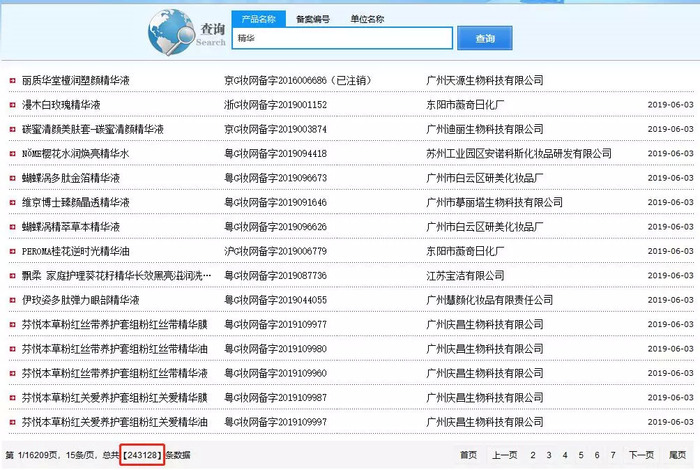Go to 尾页 last page
Image resolution: width=700 pixels, height=470 pixels.
coord(677,455)
